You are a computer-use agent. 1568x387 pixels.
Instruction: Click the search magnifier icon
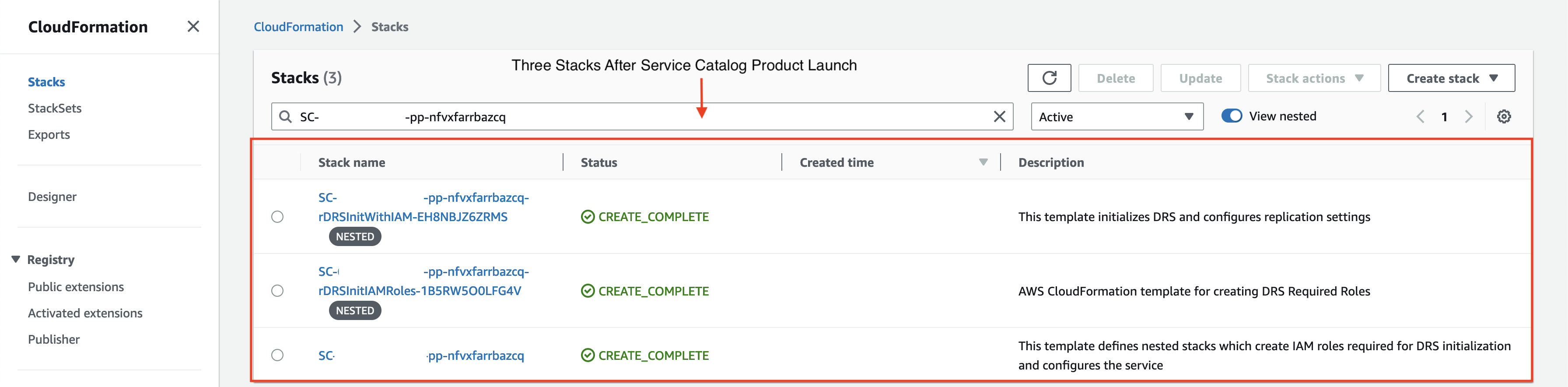(285, 116)
